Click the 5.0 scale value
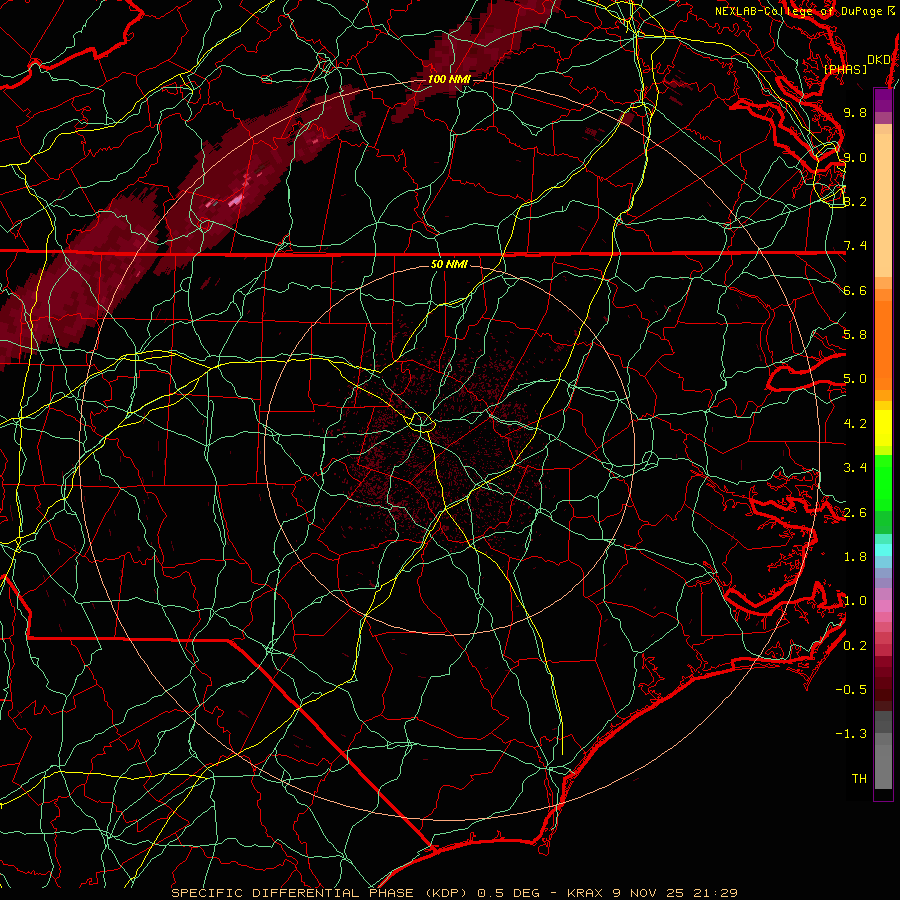Viewport: 900px width, 900px height. [855, 379]
